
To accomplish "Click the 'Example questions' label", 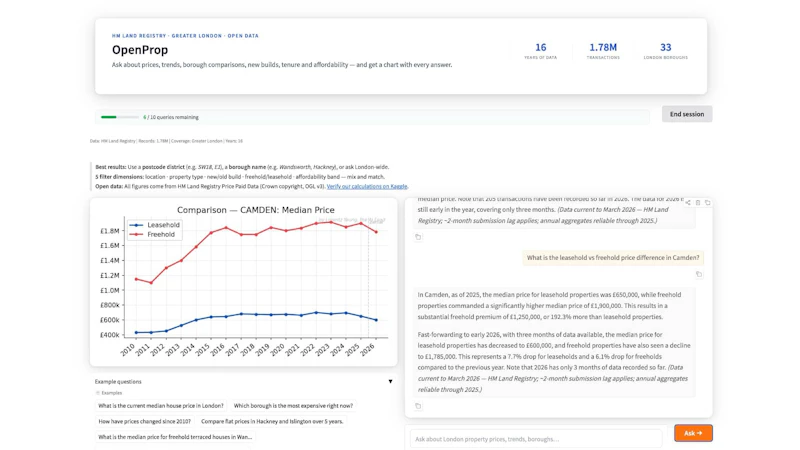I will coord(118,382).
